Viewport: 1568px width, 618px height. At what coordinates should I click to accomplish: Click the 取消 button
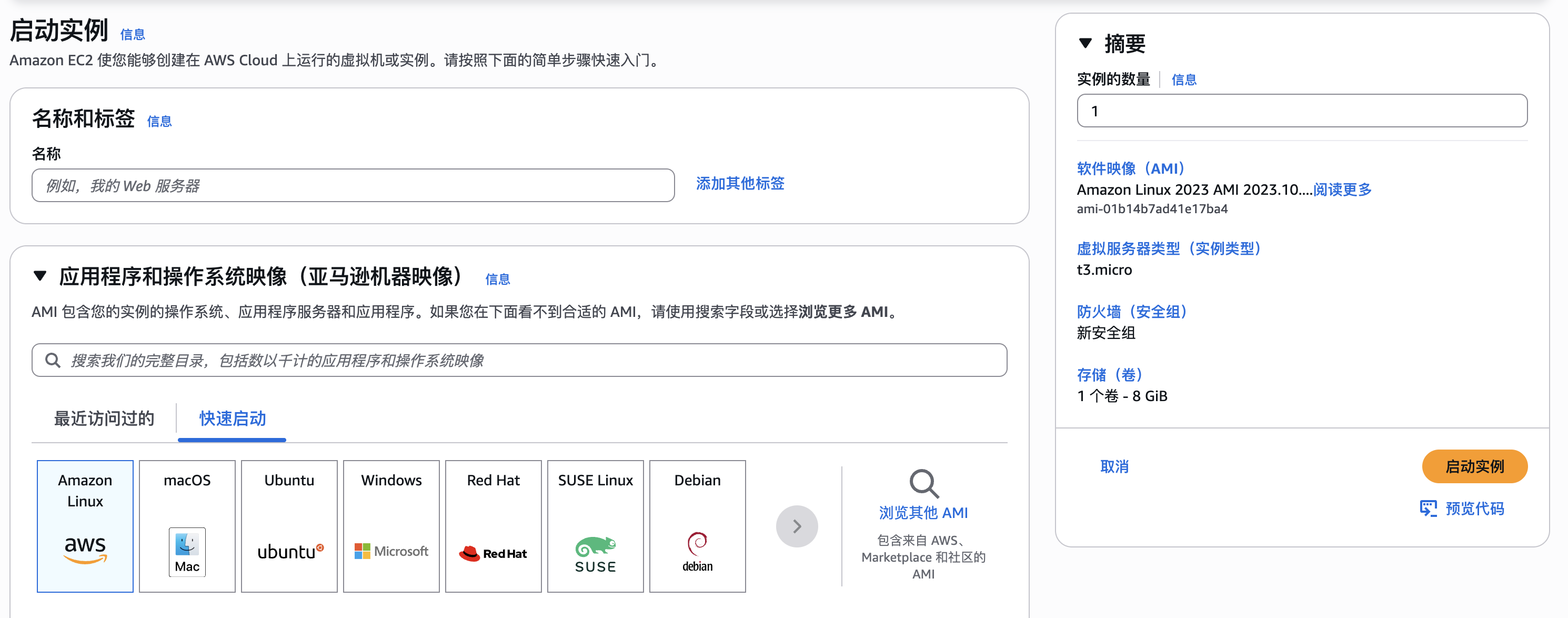pyautogui.click(x=1114, y=466)
